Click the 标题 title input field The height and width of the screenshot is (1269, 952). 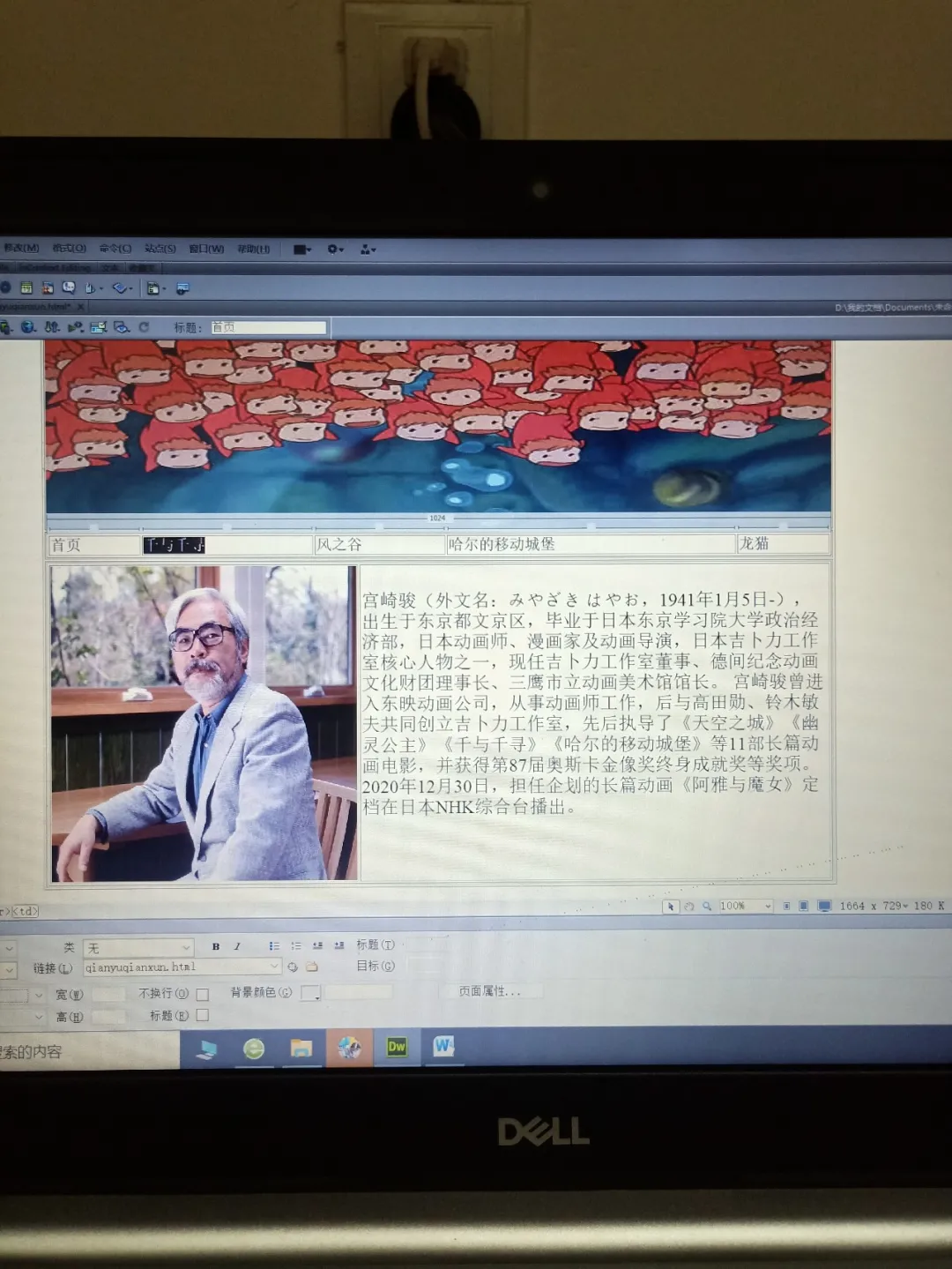[x=268, y=327]
